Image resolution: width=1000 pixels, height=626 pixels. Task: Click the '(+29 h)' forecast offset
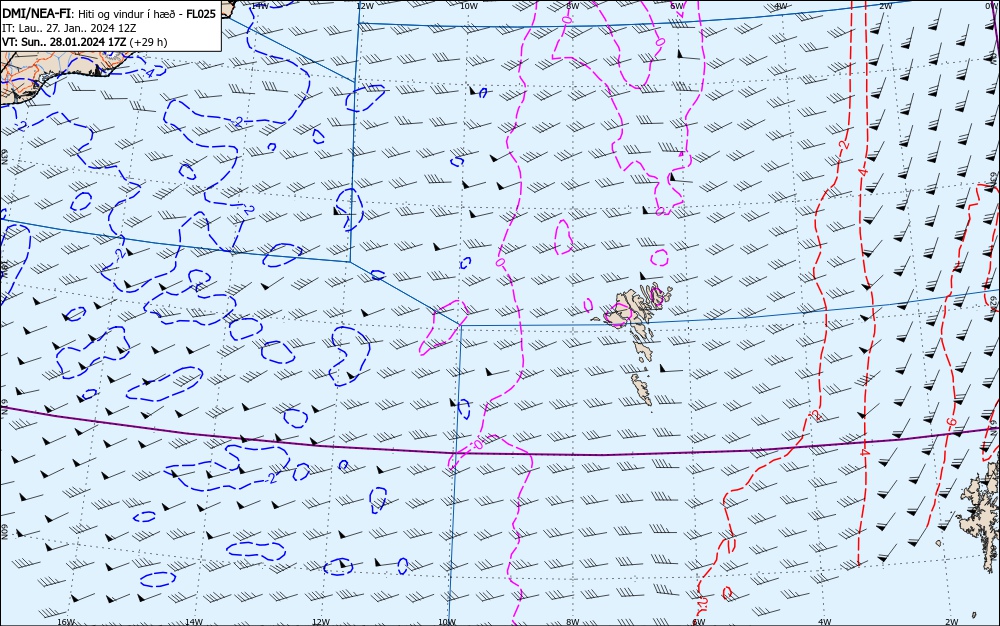coord(148,42)
